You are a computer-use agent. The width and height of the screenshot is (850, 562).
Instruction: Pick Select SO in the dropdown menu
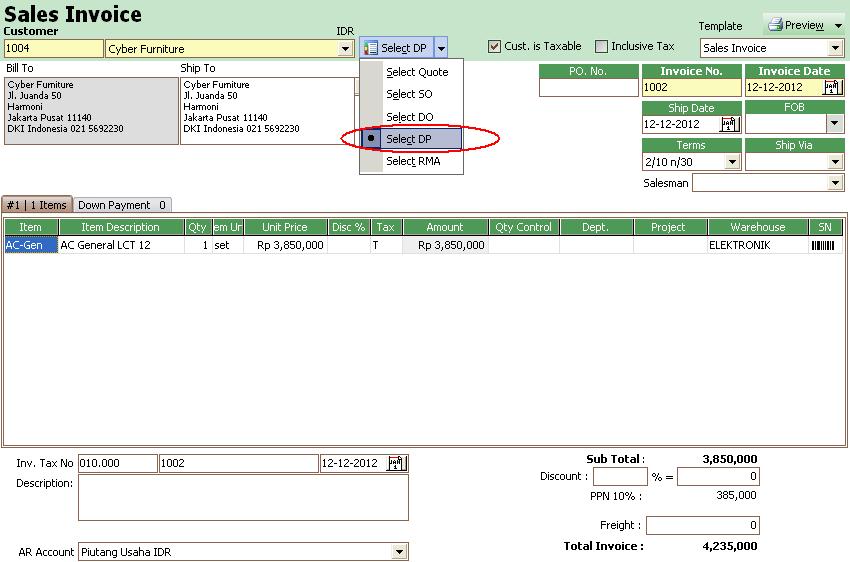pyautogui.click(x=410, y=94)
